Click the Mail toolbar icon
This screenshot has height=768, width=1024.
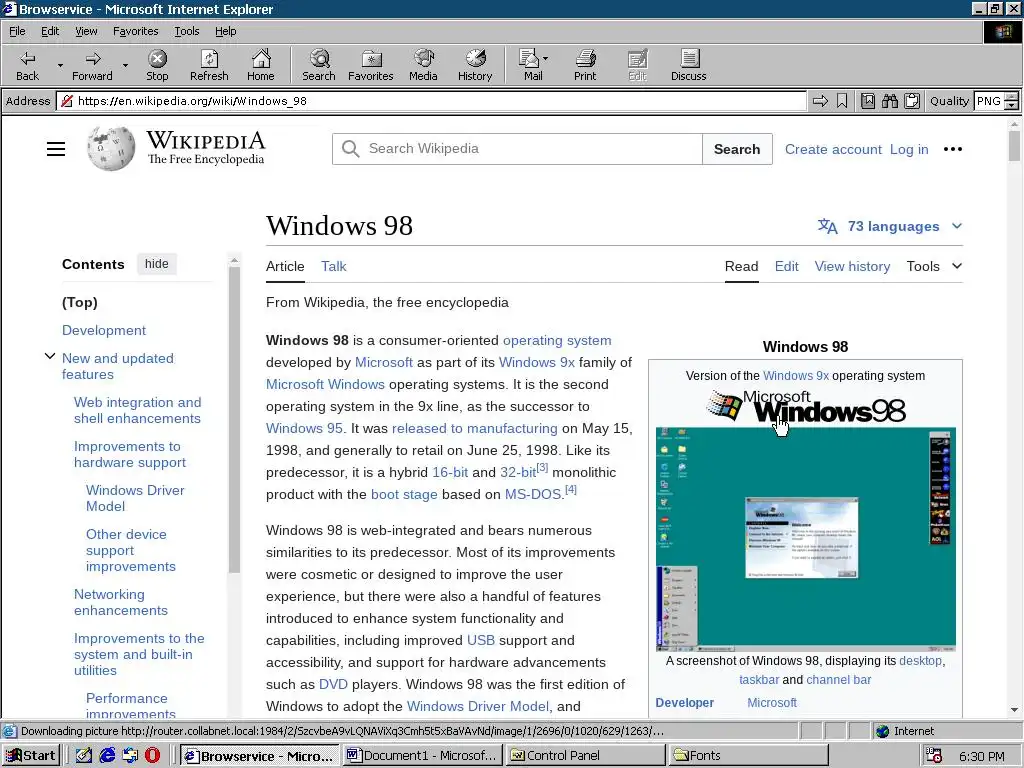532,65
